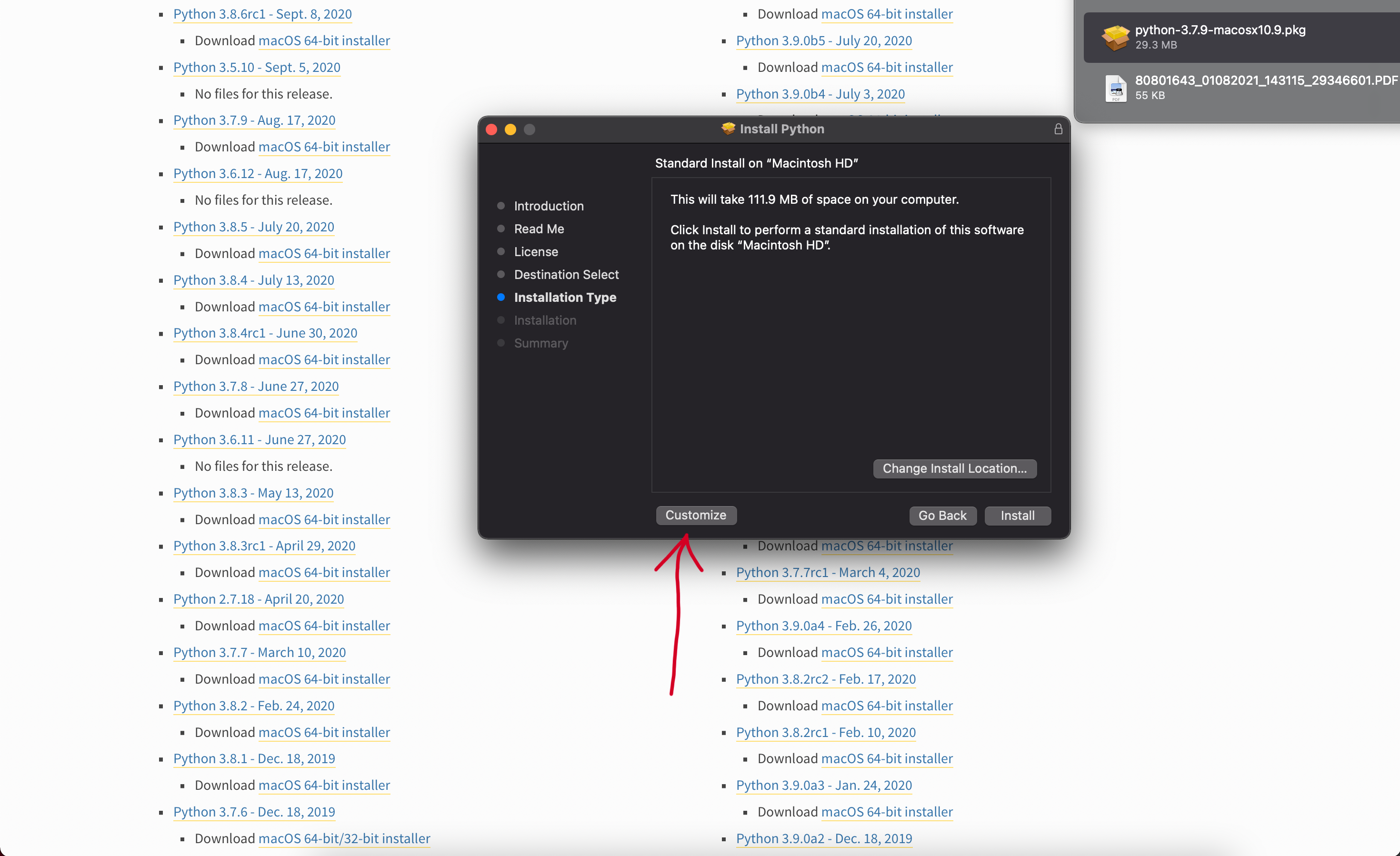The image size is (1400, 856).
Task: Open the Go Back installer navigation
Action: (x=941, y=515)
